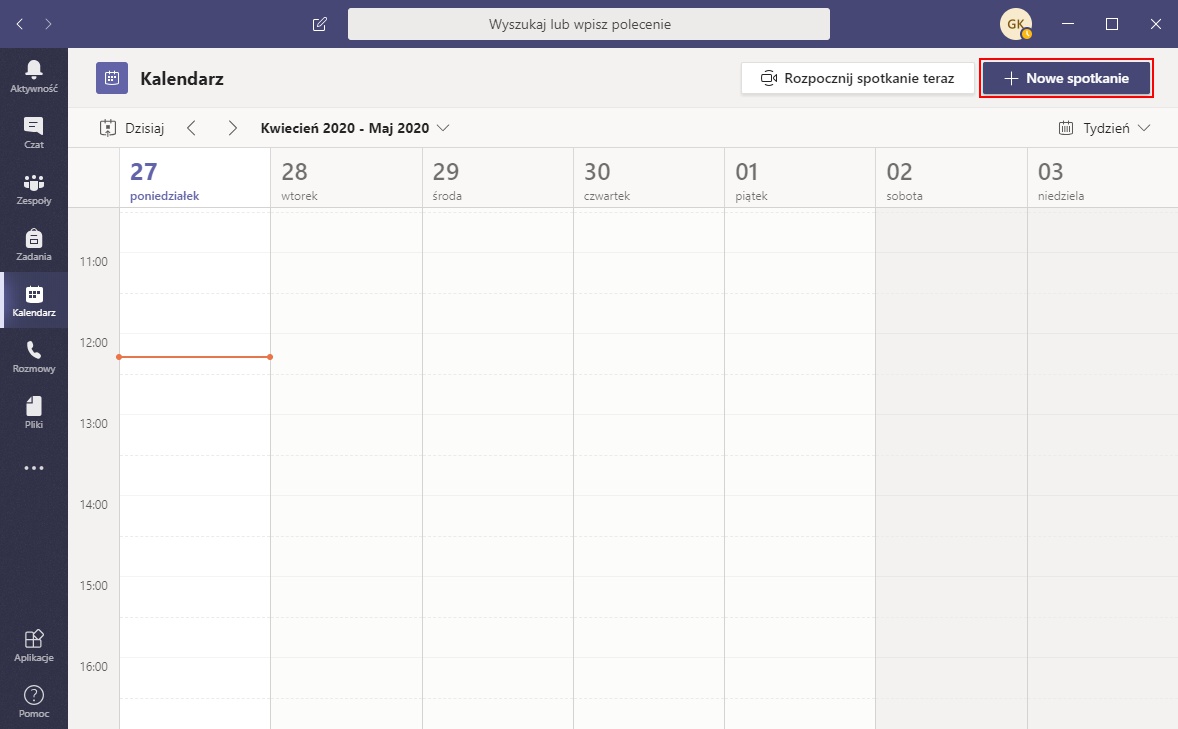The image size is (1178, 729).
Task: Show the next week with the right chevron
Action: coord(232,128)
